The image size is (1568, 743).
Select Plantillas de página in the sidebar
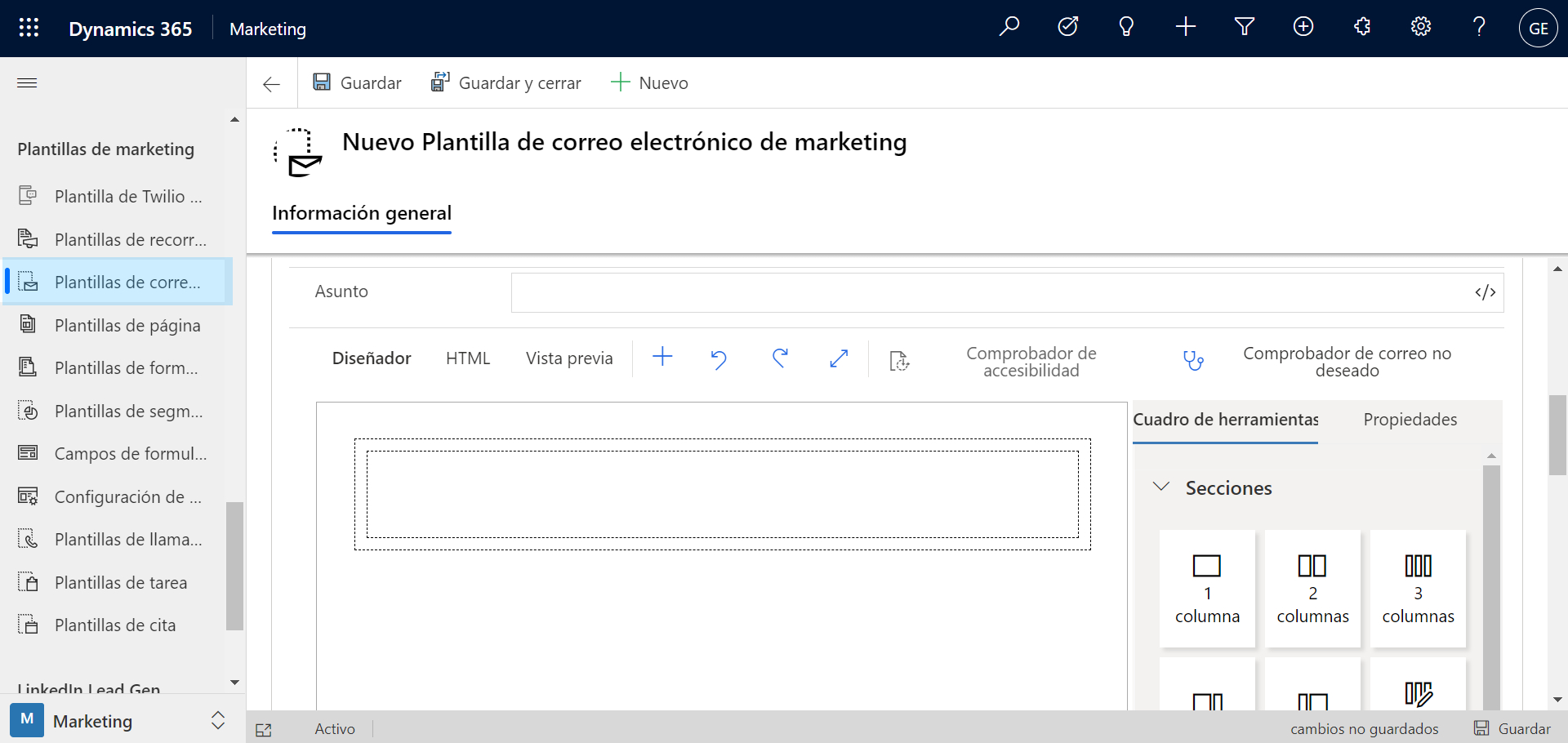pos(127,324)
